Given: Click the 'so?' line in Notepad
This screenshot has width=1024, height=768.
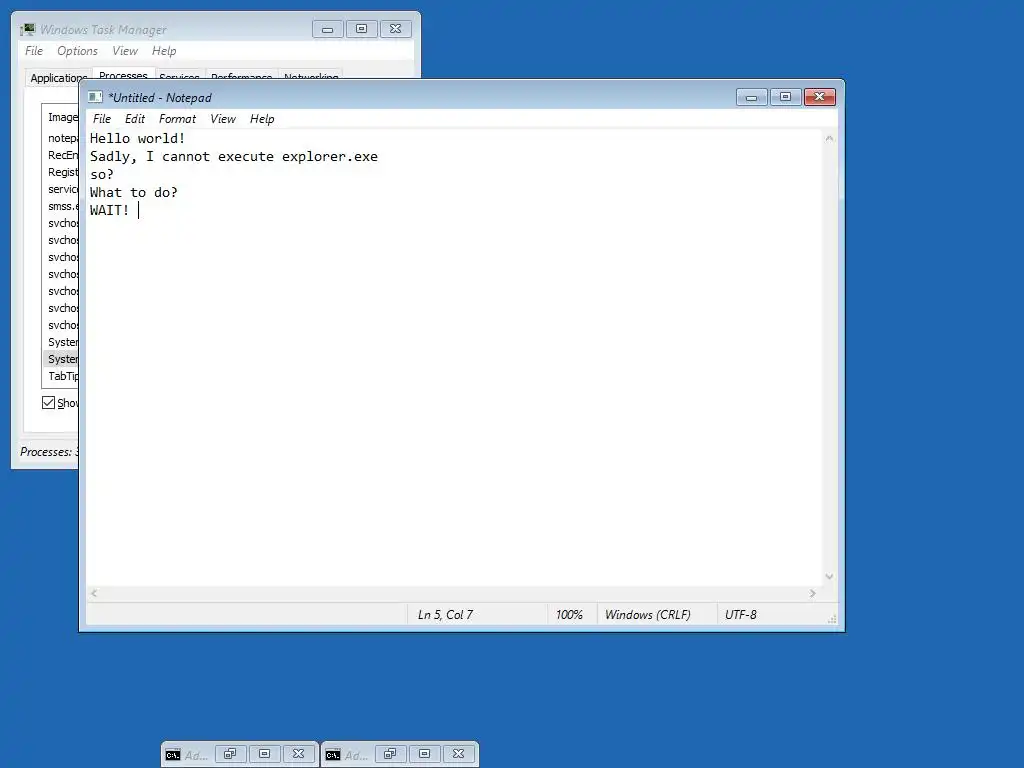Looking at the screenshot, I should pos(101,174).
